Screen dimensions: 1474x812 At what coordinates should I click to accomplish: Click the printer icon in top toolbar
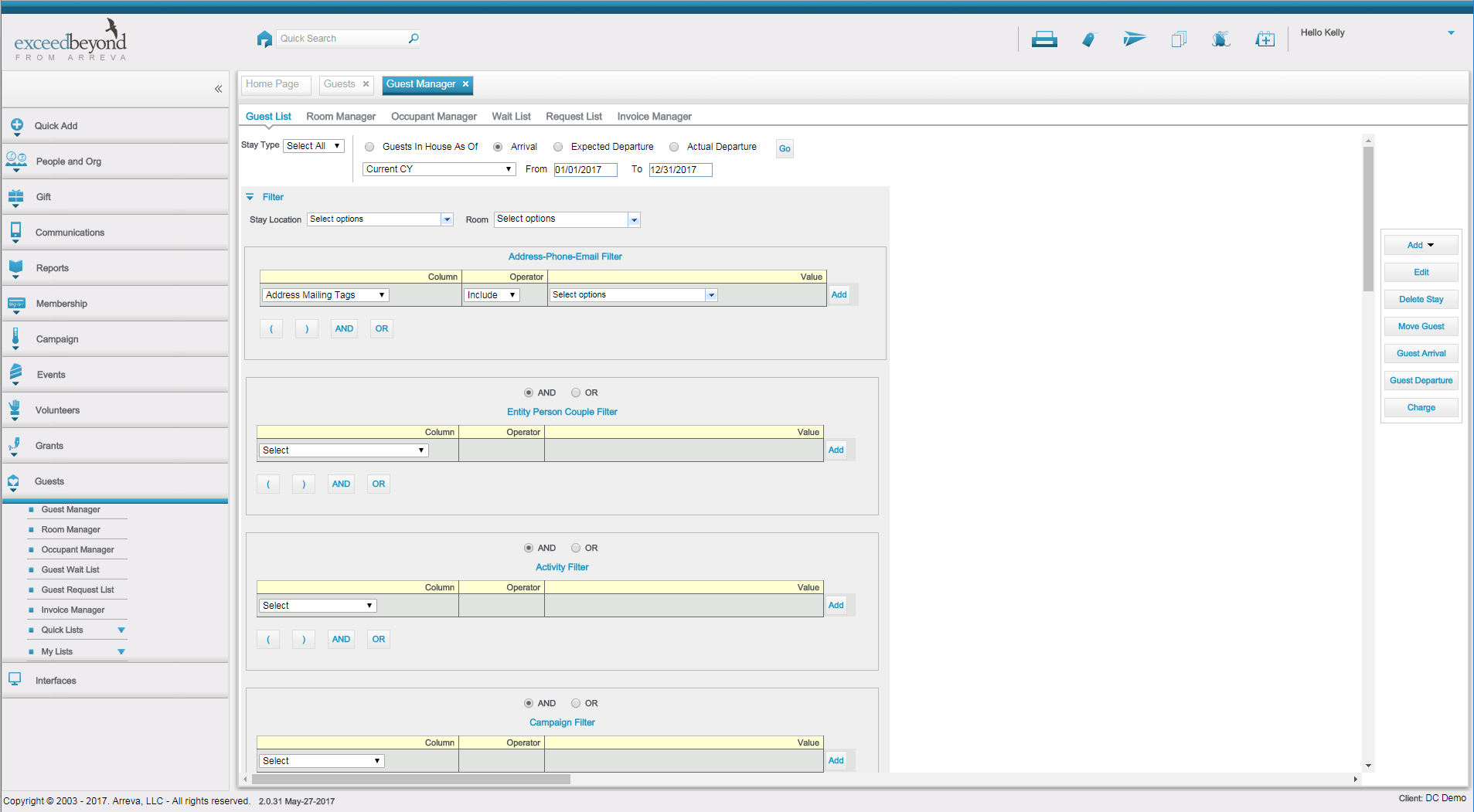coord(1044,39)
